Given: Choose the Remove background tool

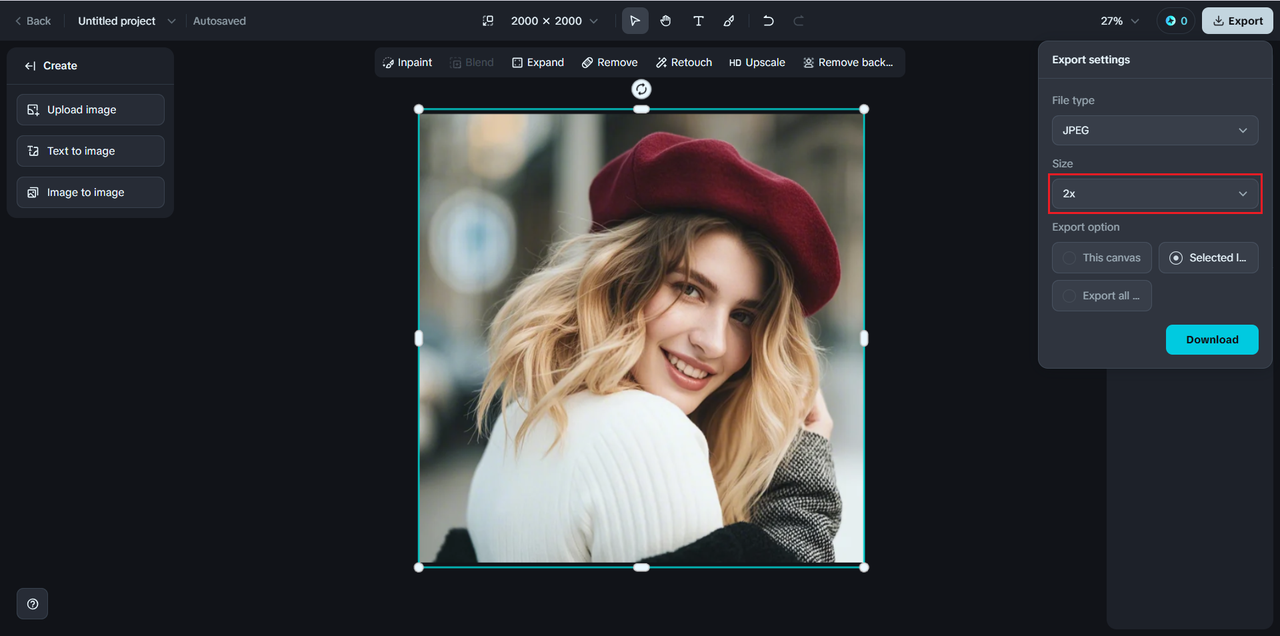Looking at the screenshot, I should click(849, 62).
